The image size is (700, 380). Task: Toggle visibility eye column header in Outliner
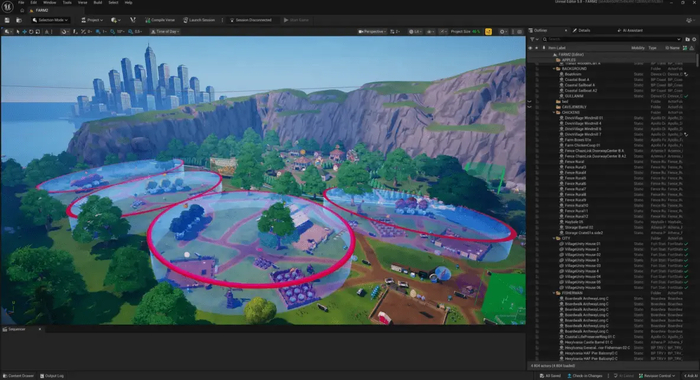(530, 48)
